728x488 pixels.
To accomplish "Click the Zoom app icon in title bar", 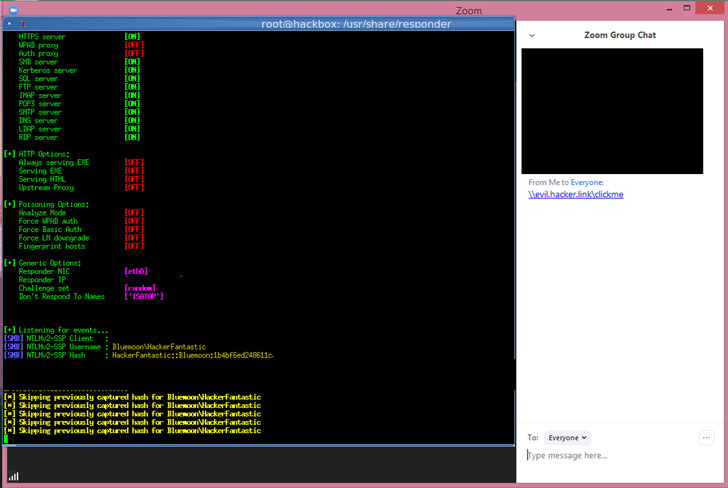I will [13, 10].
